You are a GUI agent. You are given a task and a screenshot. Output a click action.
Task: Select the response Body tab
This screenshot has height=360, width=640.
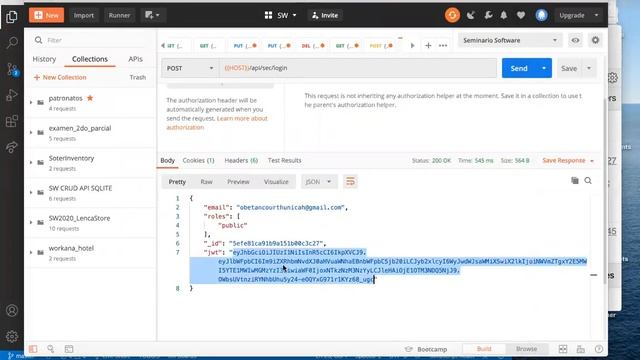(x=167, y=160)
